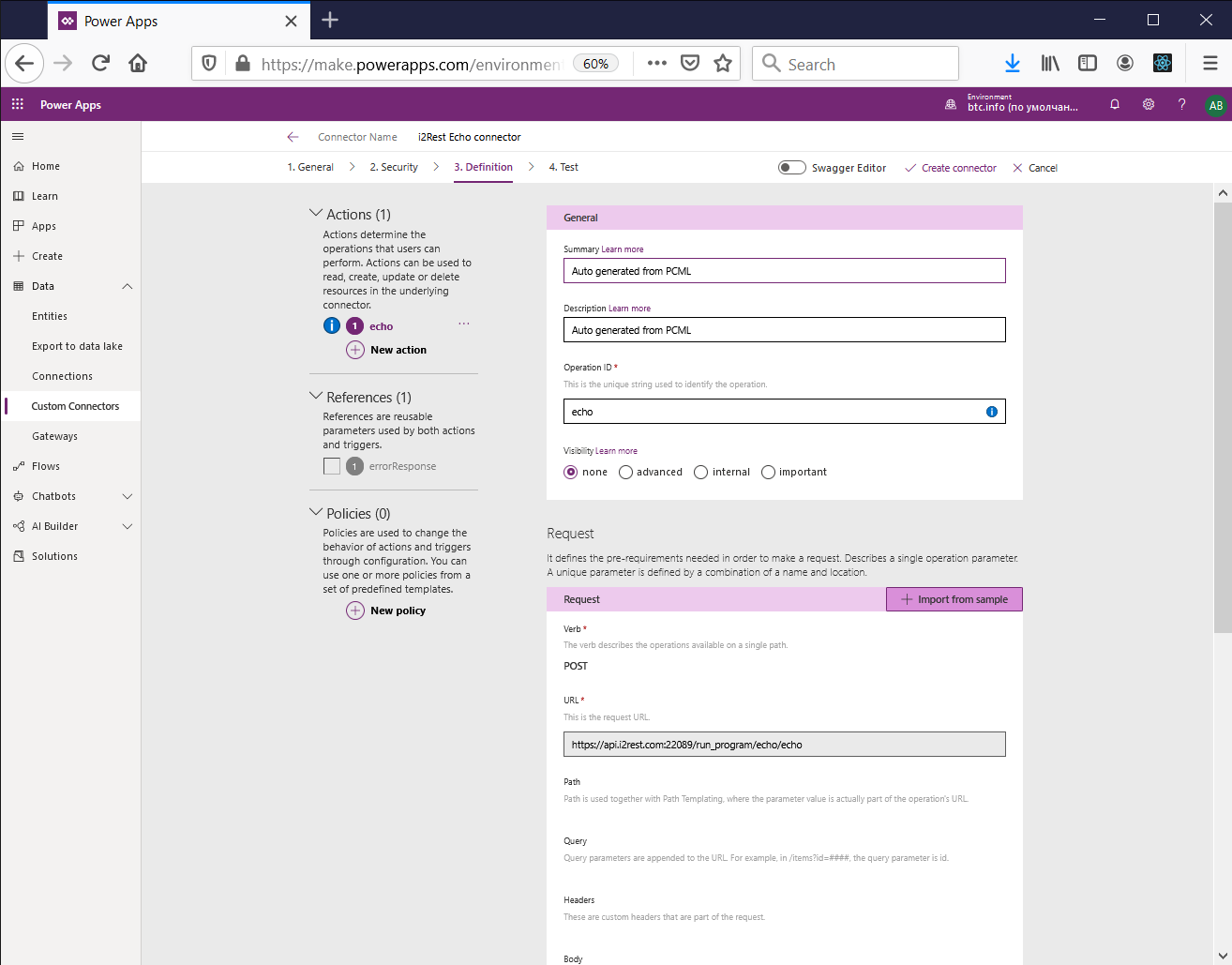Screen dimensions: 1232x965
Task: Open the AB account avatar
Action: (x=1216, y=105)
